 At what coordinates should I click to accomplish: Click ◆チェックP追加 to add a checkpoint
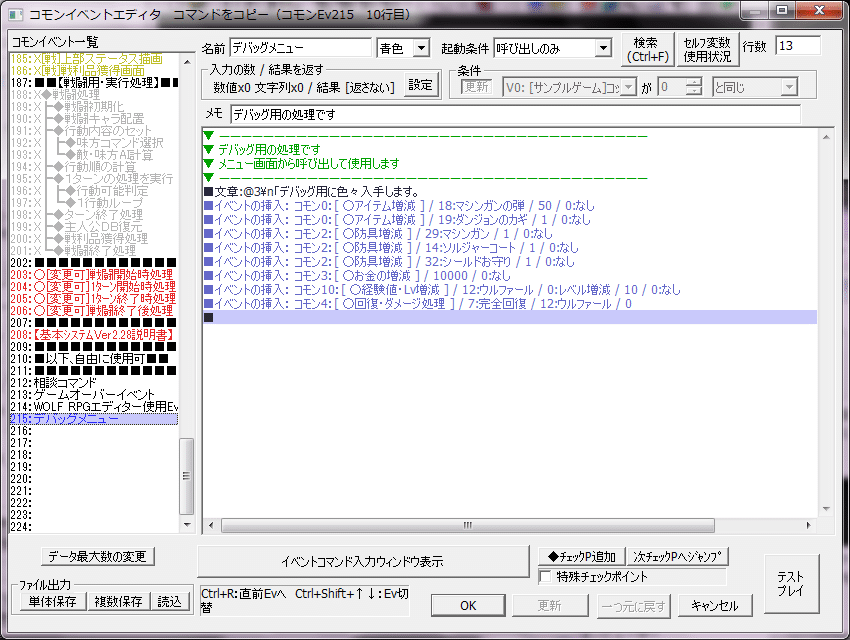583,556
